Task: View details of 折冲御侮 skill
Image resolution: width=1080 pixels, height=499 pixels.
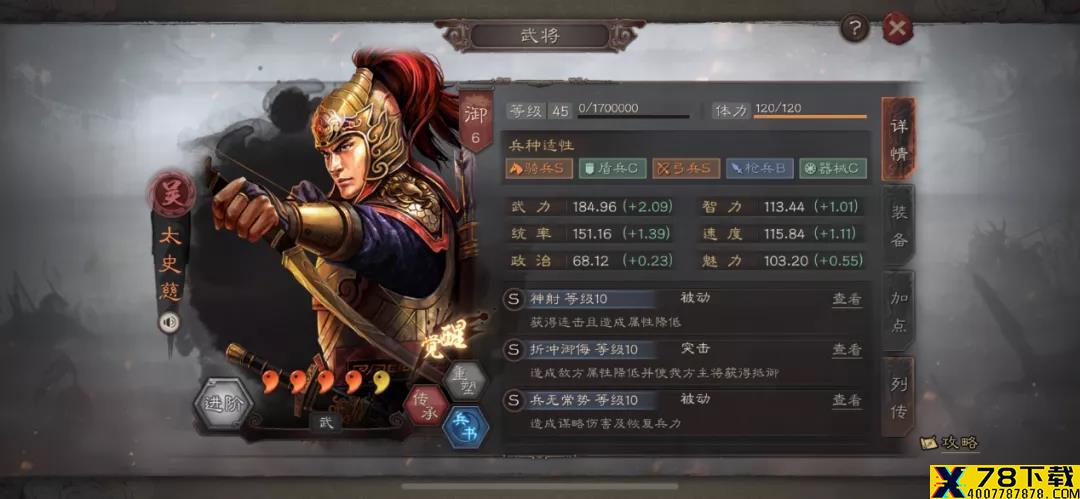Action: coord(847,349)
